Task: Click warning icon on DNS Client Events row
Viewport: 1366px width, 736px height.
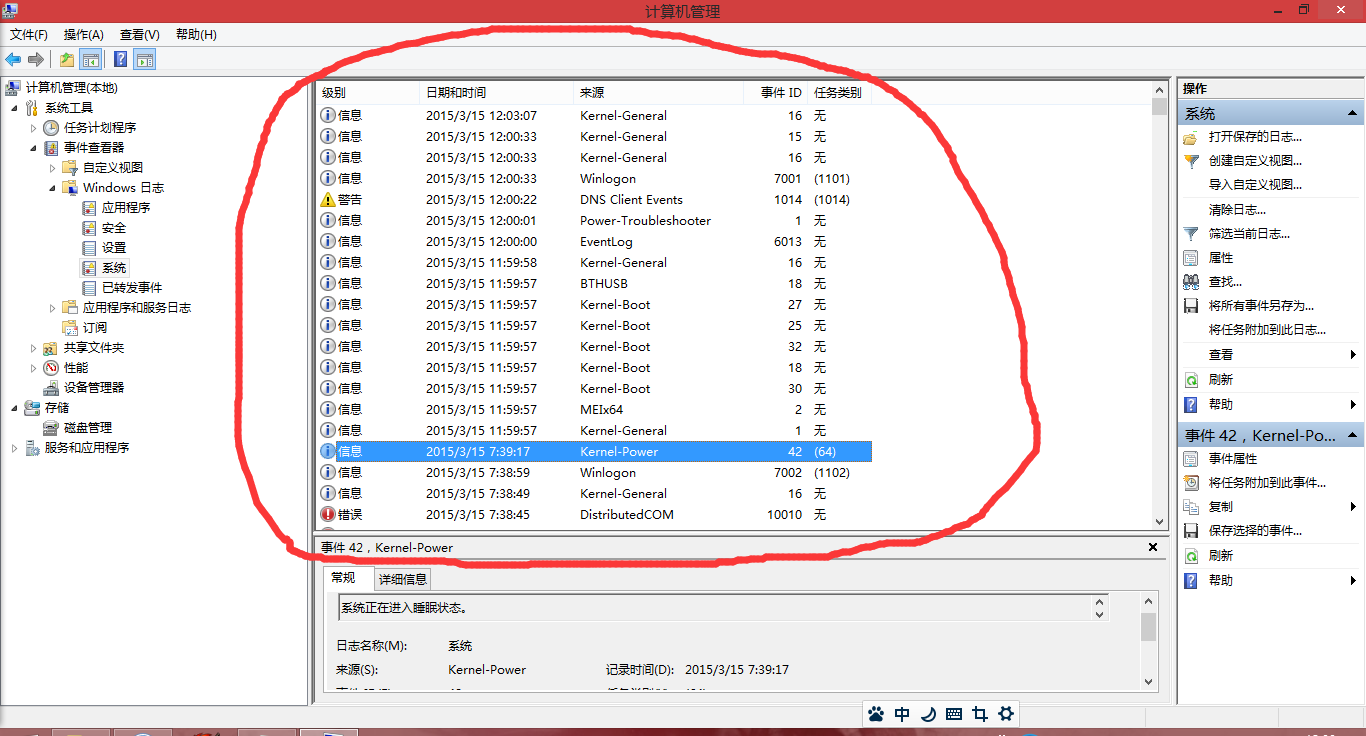Action: 327,199
